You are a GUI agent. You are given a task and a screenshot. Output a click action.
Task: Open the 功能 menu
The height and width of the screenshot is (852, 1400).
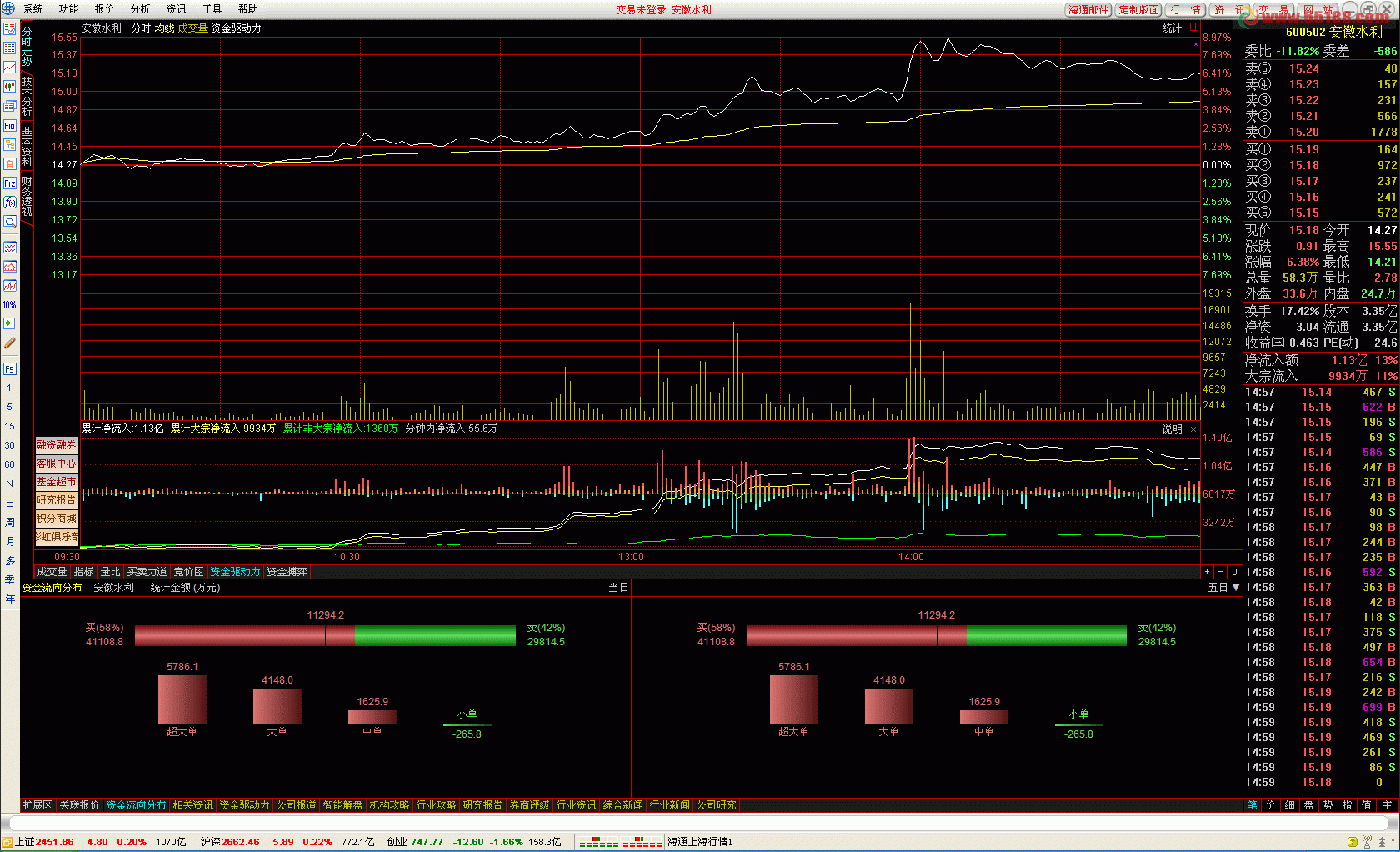point(69,9)
